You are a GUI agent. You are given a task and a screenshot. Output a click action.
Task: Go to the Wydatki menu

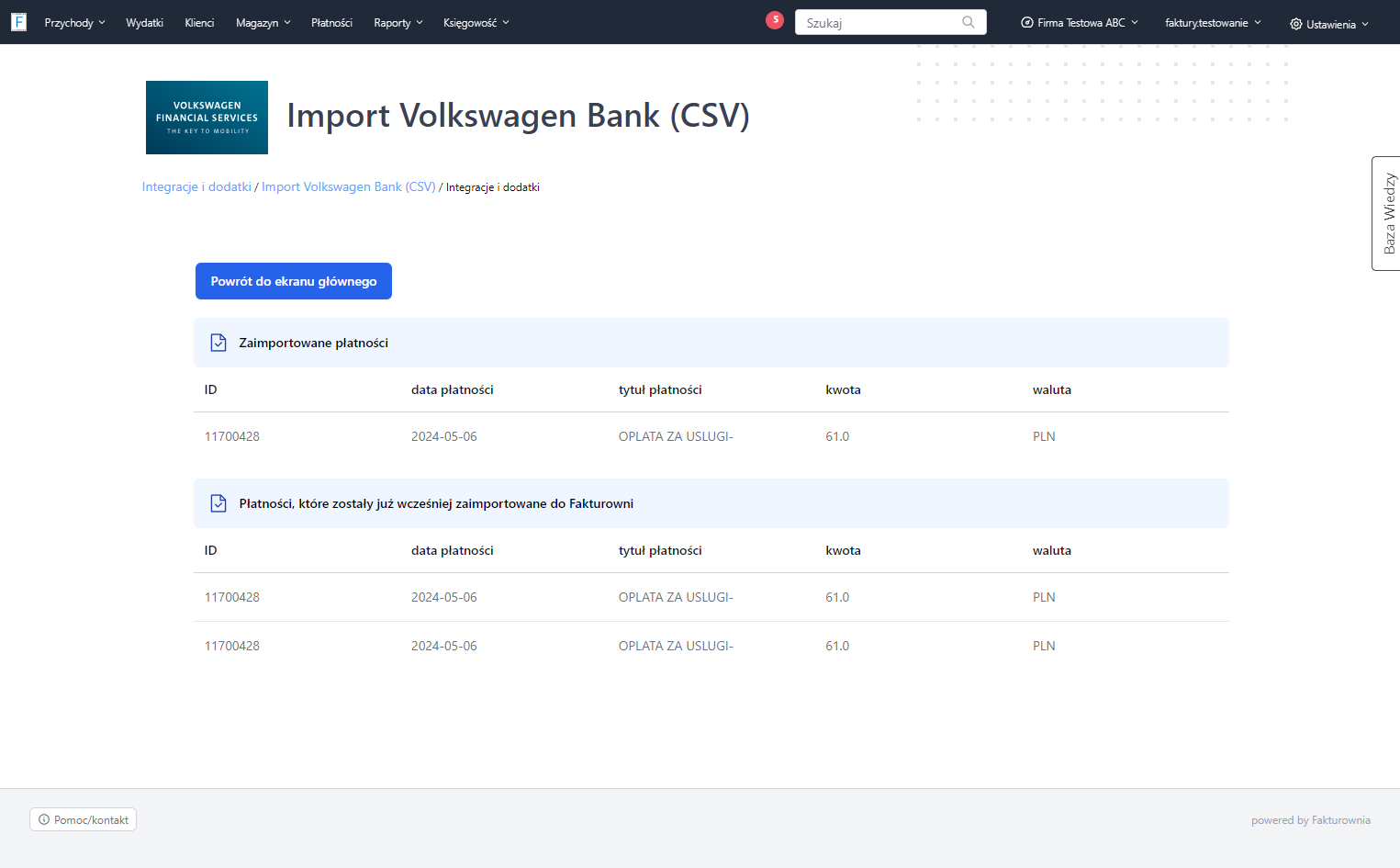point(144,23)
